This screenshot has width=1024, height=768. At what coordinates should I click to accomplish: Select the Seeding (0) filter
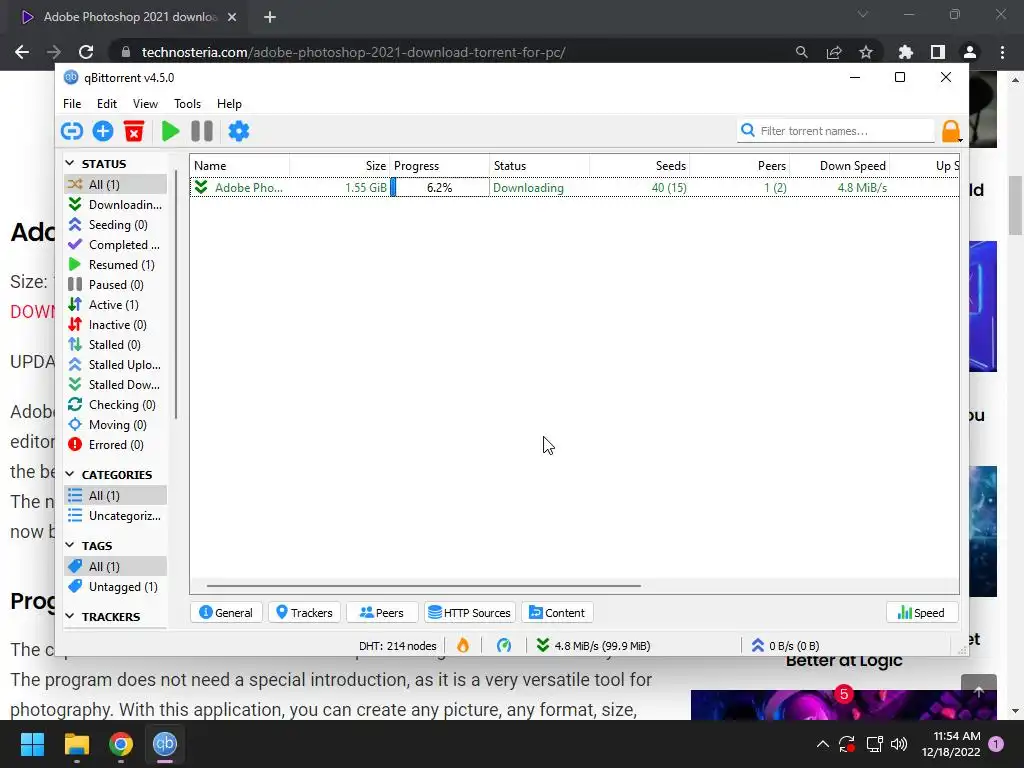click(115, 225)
